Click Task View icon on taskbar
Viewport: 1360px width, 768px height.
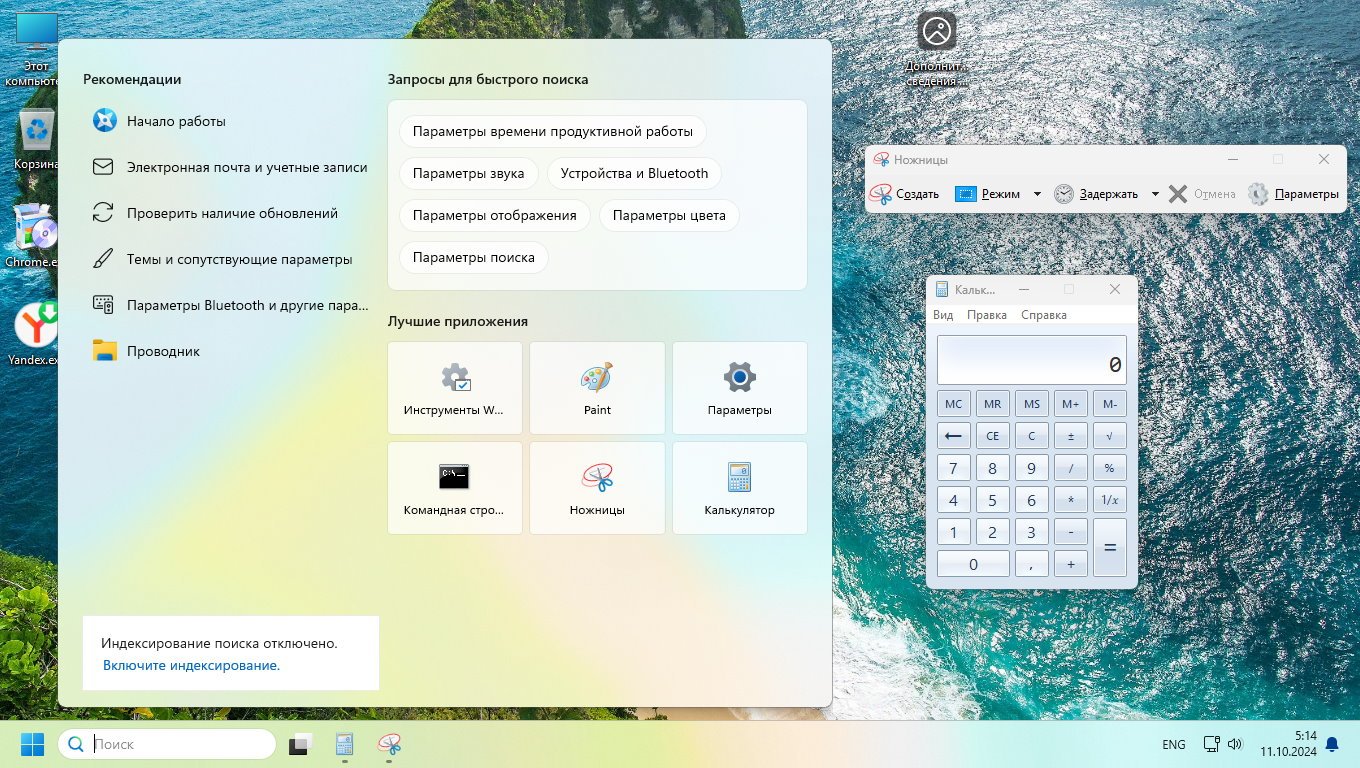pyautogui.click(x=301, y=745)
